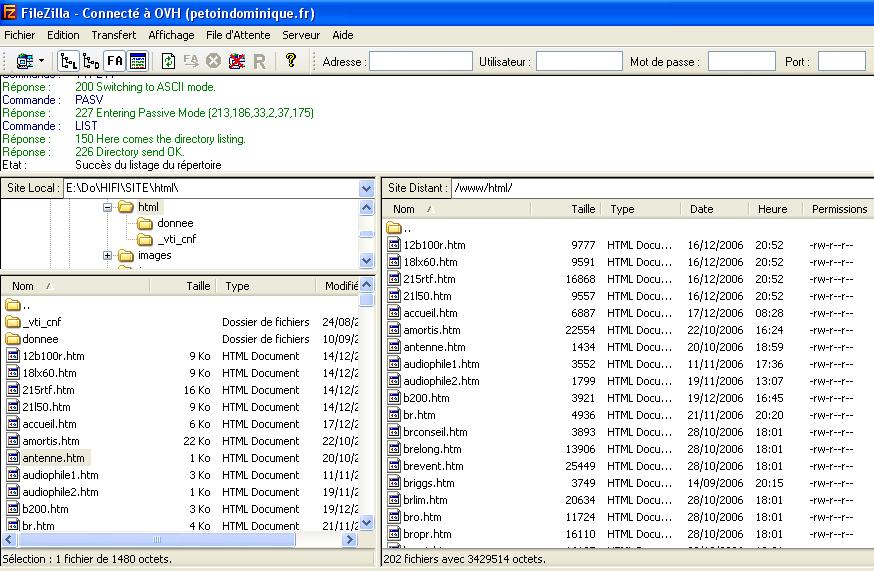This screenshot has height=571, width=874.
Task: Toggle the message log view
Action: (138, 61)
